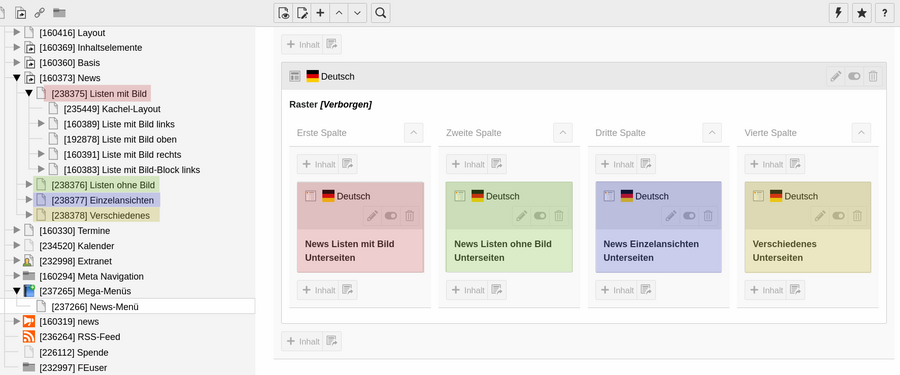Toggle visibility of the Raster Deutsch element

click(x=855, y=76)
